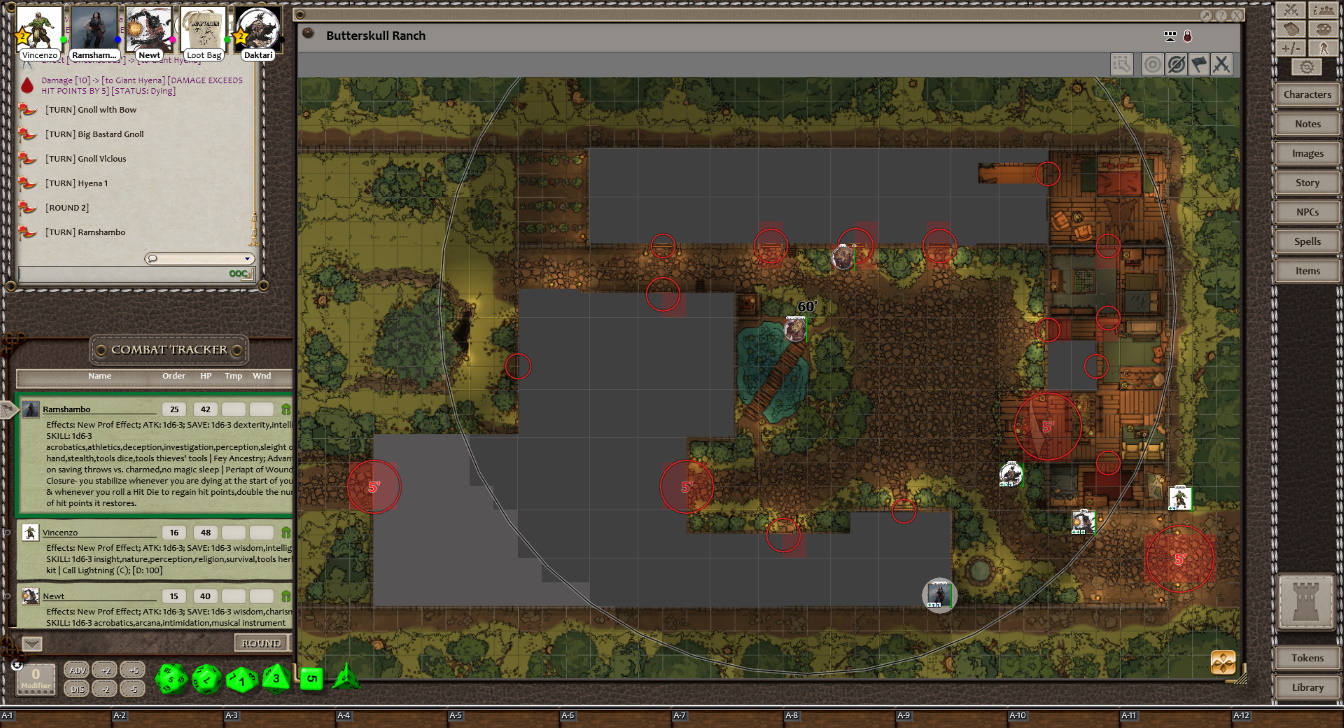Toggle the -2 modifier button

point(106,688)
